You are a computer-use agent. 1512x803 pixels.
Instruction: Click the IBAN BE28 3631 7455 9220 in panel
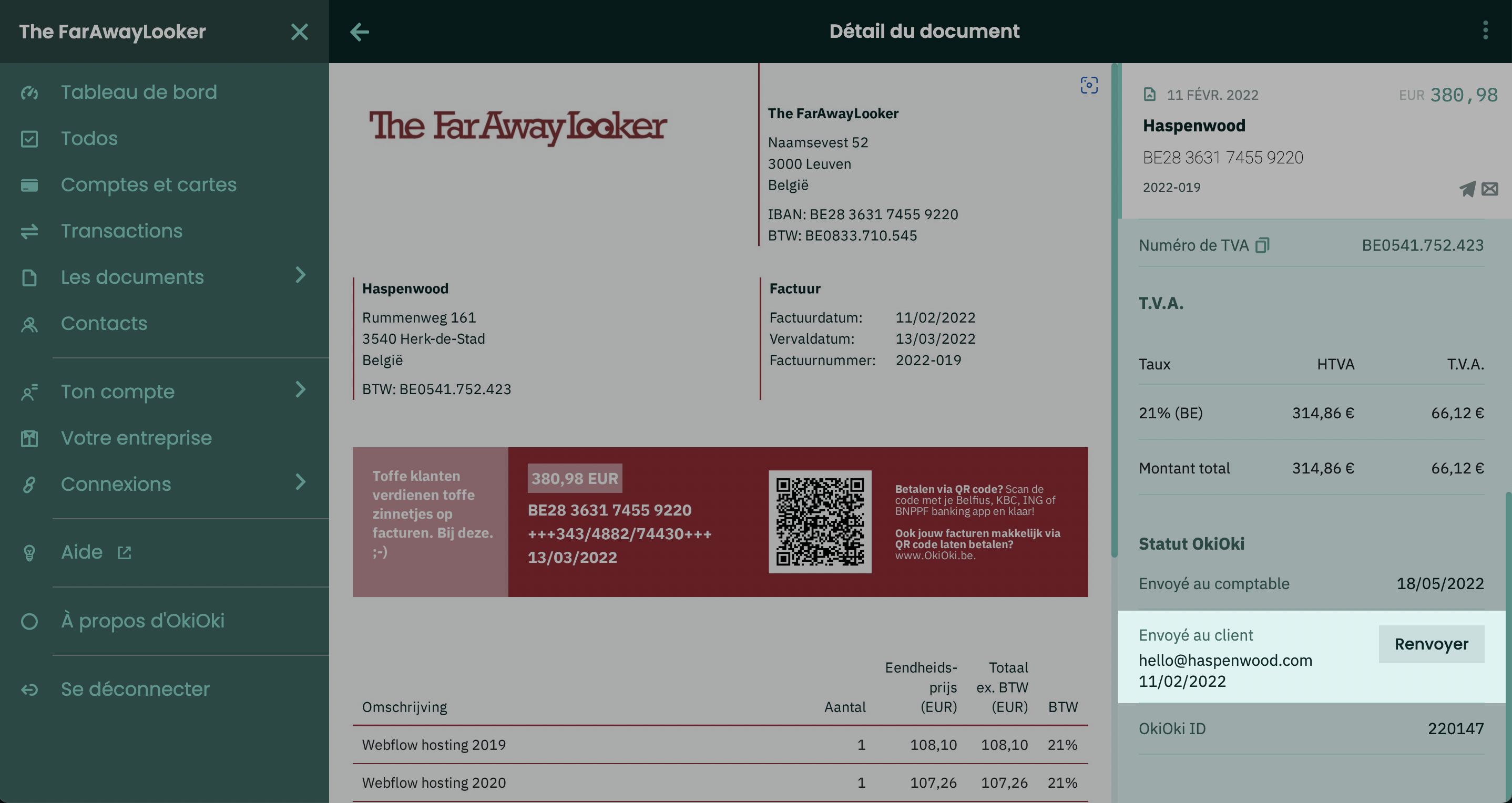1223,158
